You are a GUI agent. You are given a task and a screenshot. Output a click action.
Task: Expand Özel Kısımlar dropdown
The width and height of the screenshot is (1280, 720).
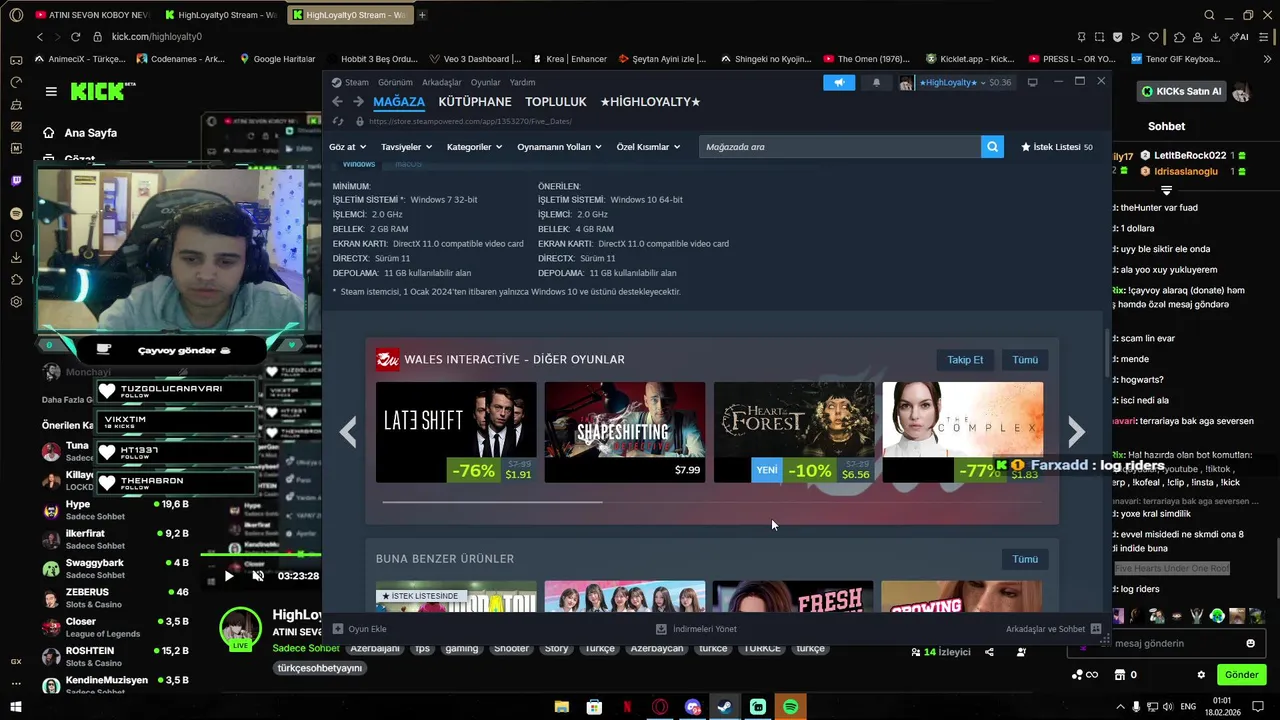pos(648,147)
